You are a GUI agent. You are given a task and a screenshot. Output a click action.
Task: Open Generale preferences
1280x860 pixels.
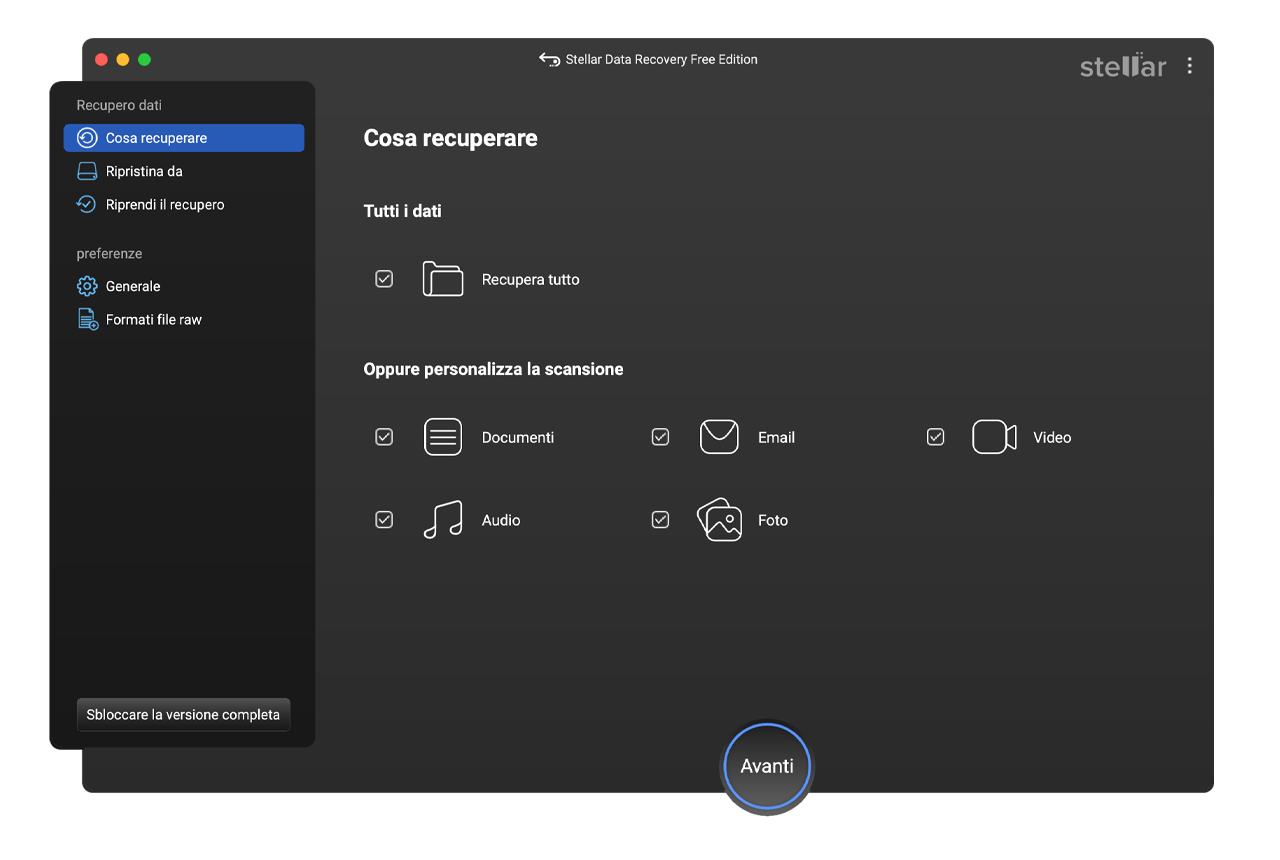(x=133, y=286)
